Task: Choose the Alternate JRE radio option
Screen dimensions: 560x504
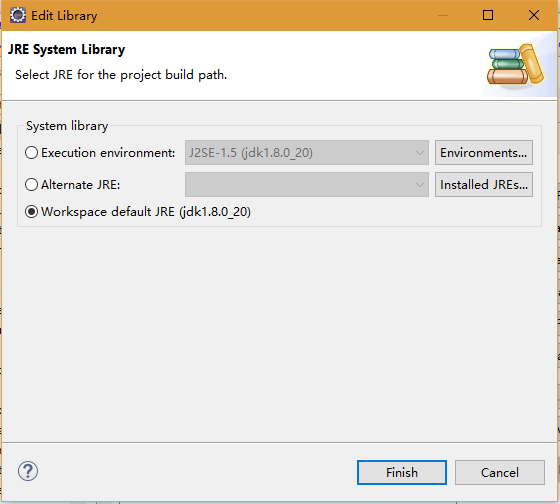Action: point(31,185)
